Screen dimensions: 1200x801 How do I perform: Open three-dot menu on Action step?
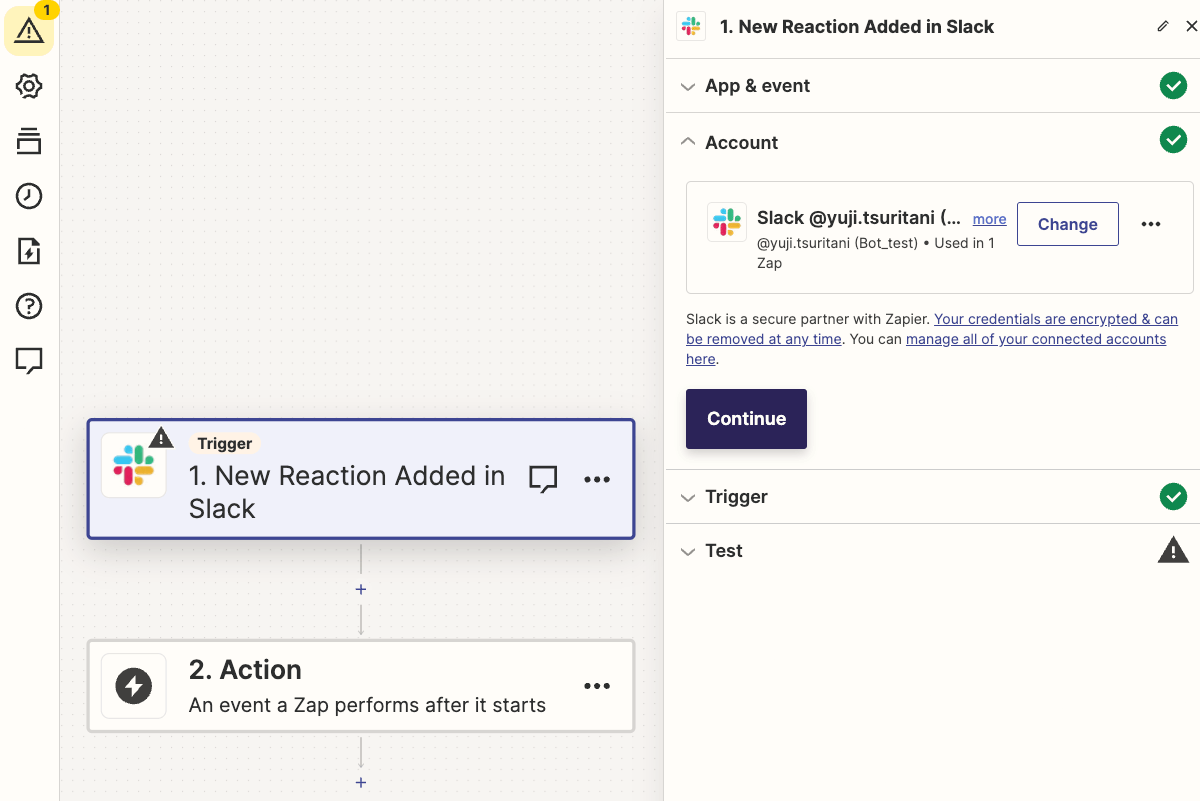tap(597, 686)
